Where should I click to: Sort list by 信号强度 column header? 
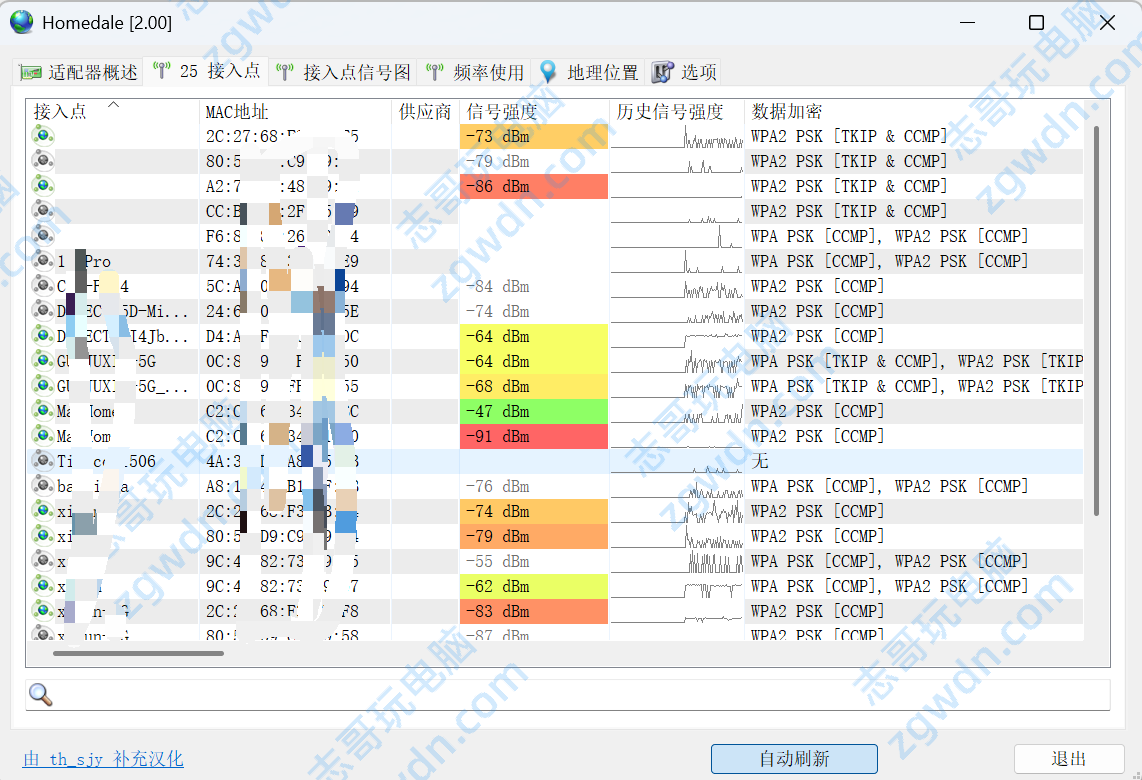(x=502, y=111)
